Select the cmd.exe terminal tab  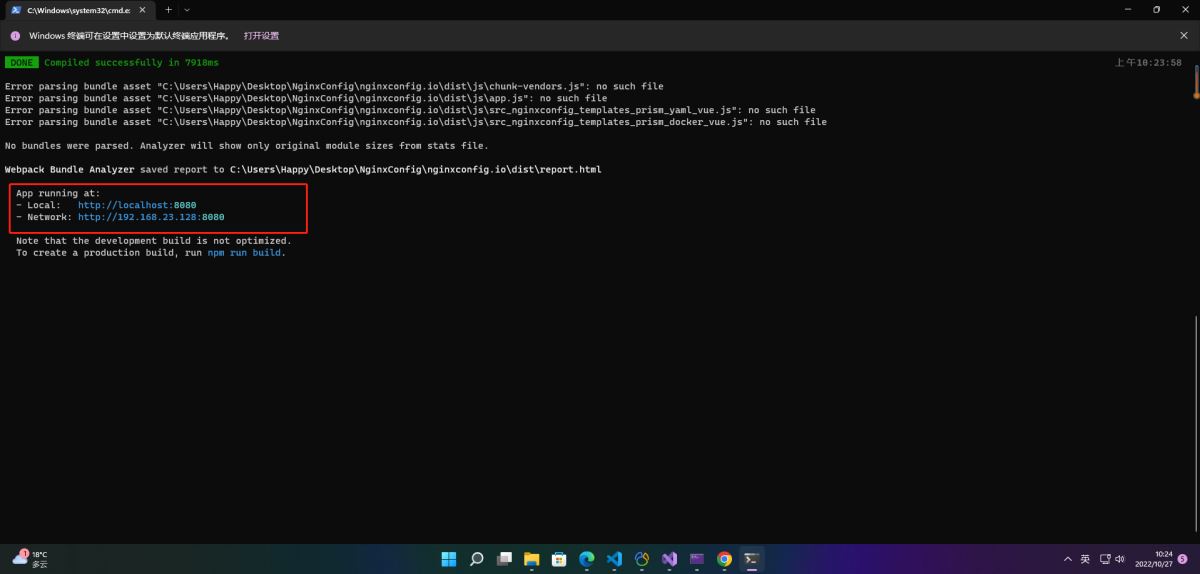pos(70,9)
